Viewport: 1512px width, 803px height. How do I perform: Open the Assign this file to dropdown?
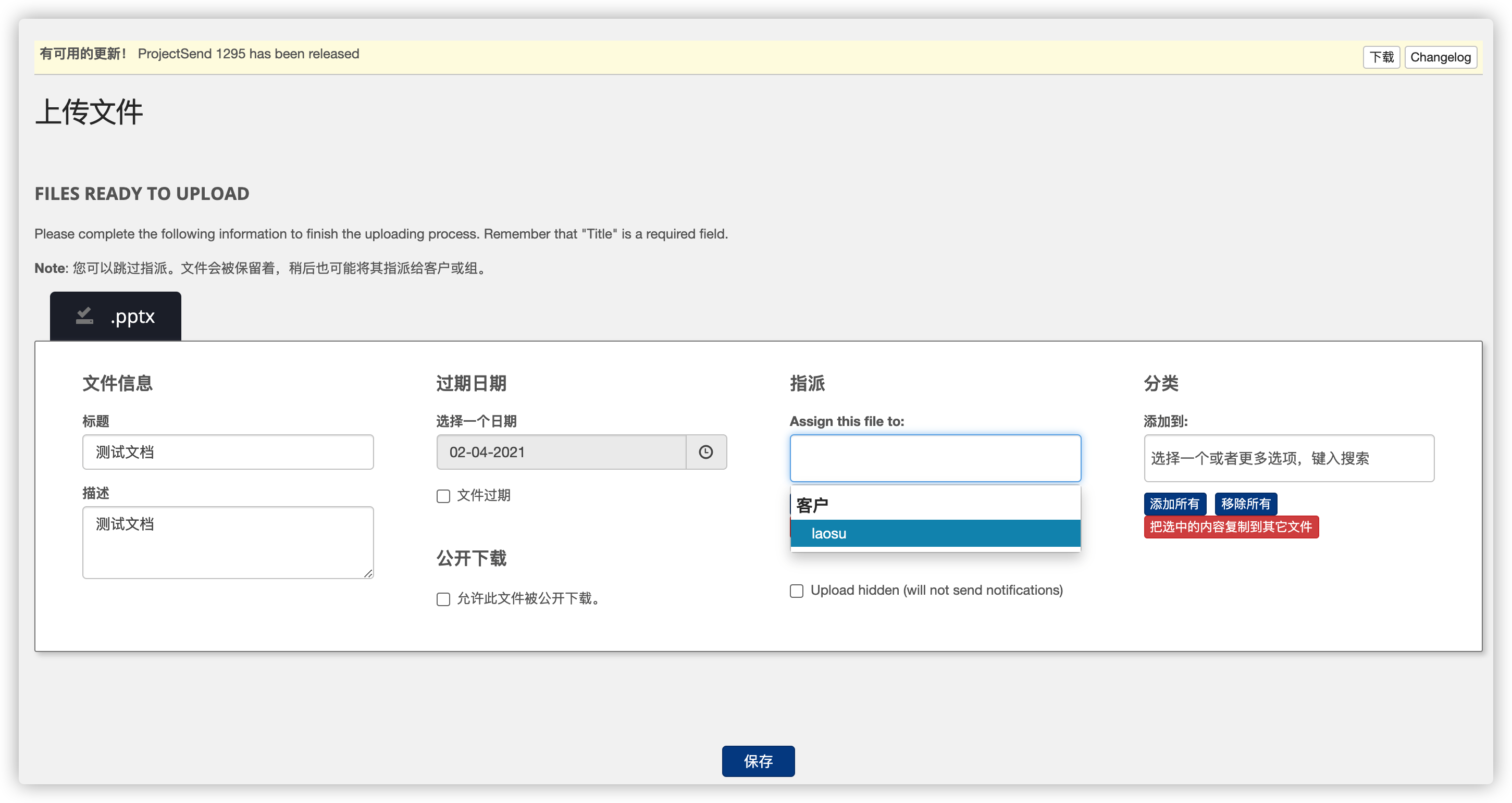click(x=934, y=458)
